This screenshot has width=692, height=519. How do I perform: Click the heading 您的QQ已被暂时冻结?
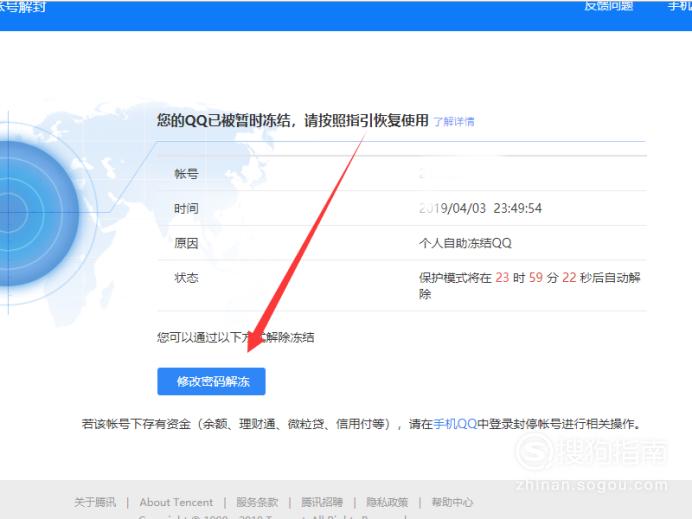point(223,120)
